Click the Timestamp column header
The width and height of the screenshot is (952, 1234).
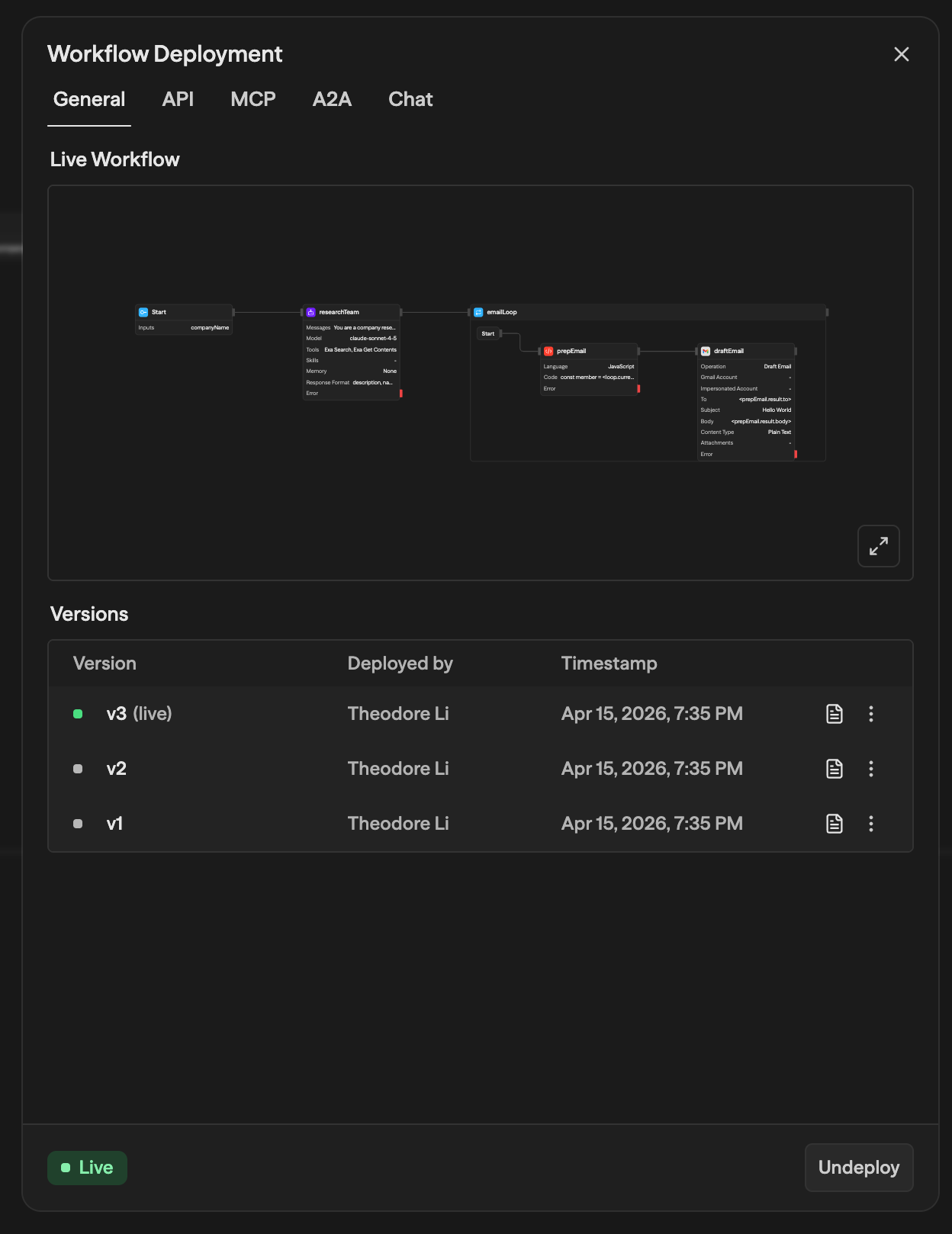coord(609,664)
